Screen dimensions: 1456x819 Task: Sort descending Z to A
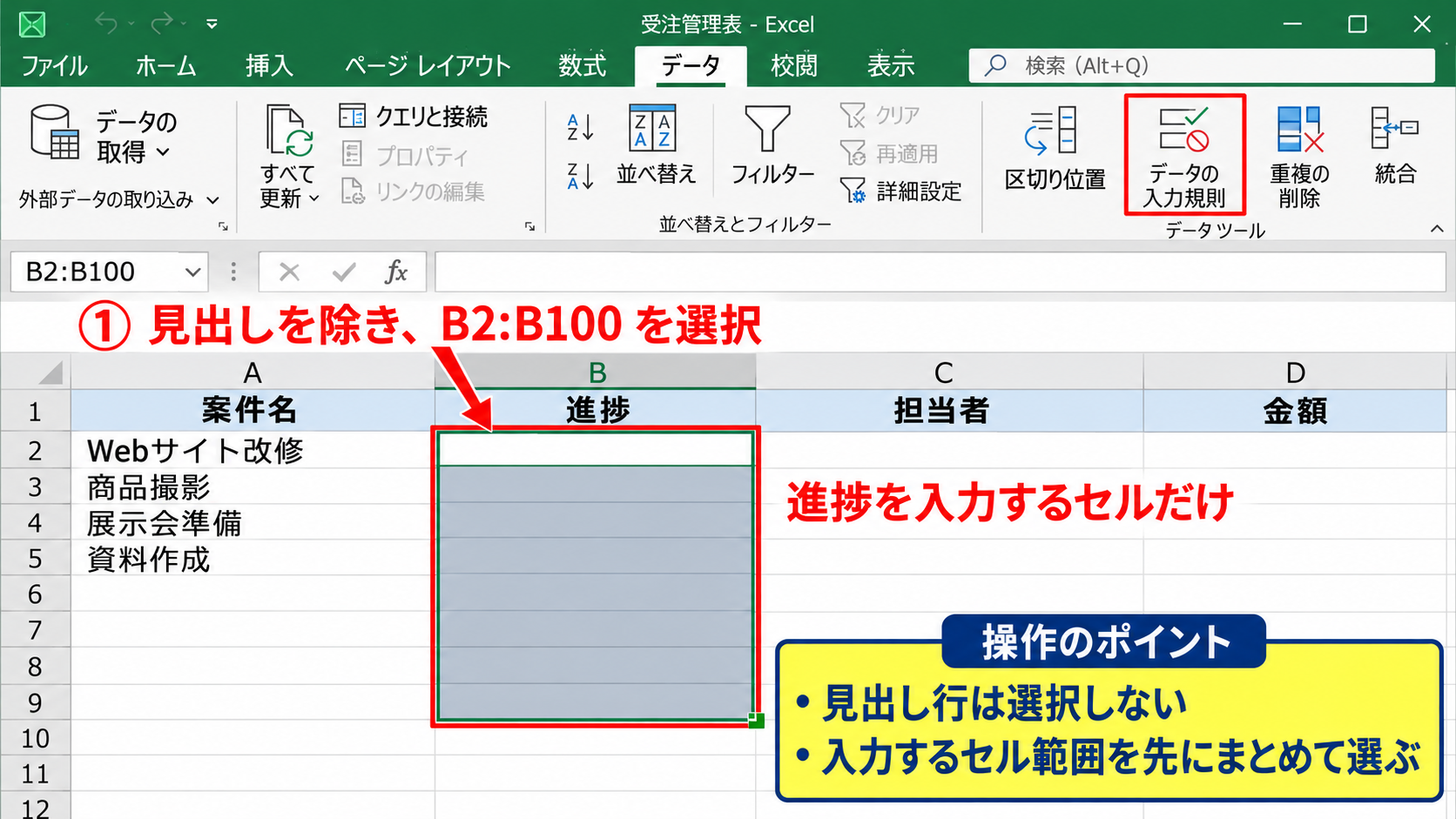coord(580,176)
